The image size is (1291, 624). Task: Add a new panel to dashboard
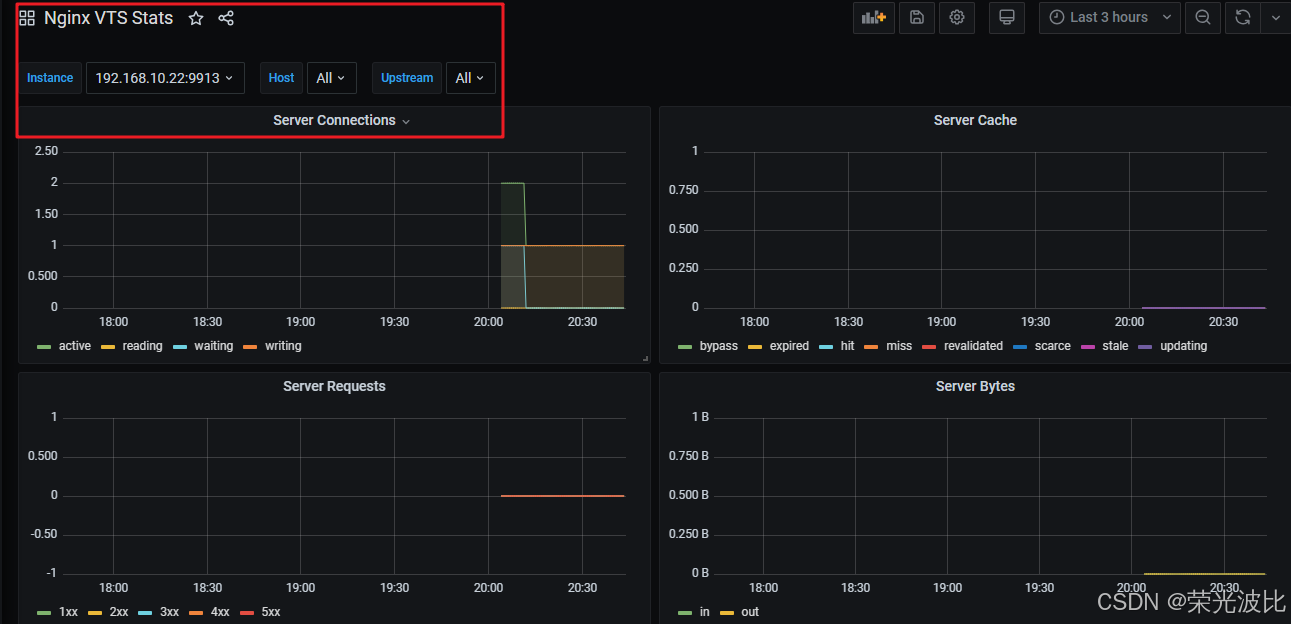click(874, 17)
